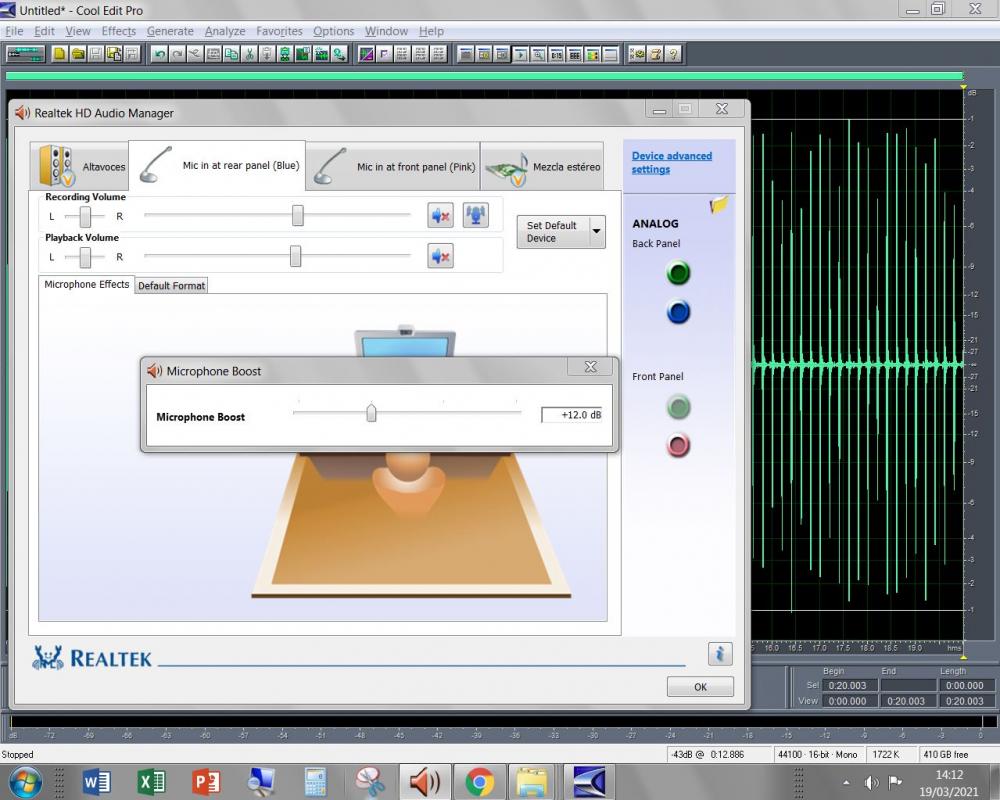This screenshot has width=1000, height=800.
Task: Click the purple-green spectral view toolbar icon
Action: [x=366, y=54]
